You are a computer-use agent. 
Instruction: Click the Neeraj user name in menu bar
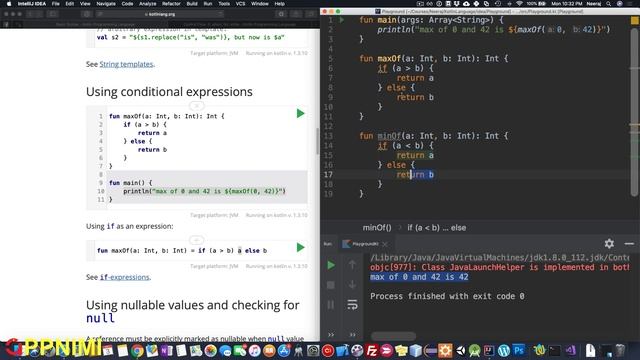(594, 4)
